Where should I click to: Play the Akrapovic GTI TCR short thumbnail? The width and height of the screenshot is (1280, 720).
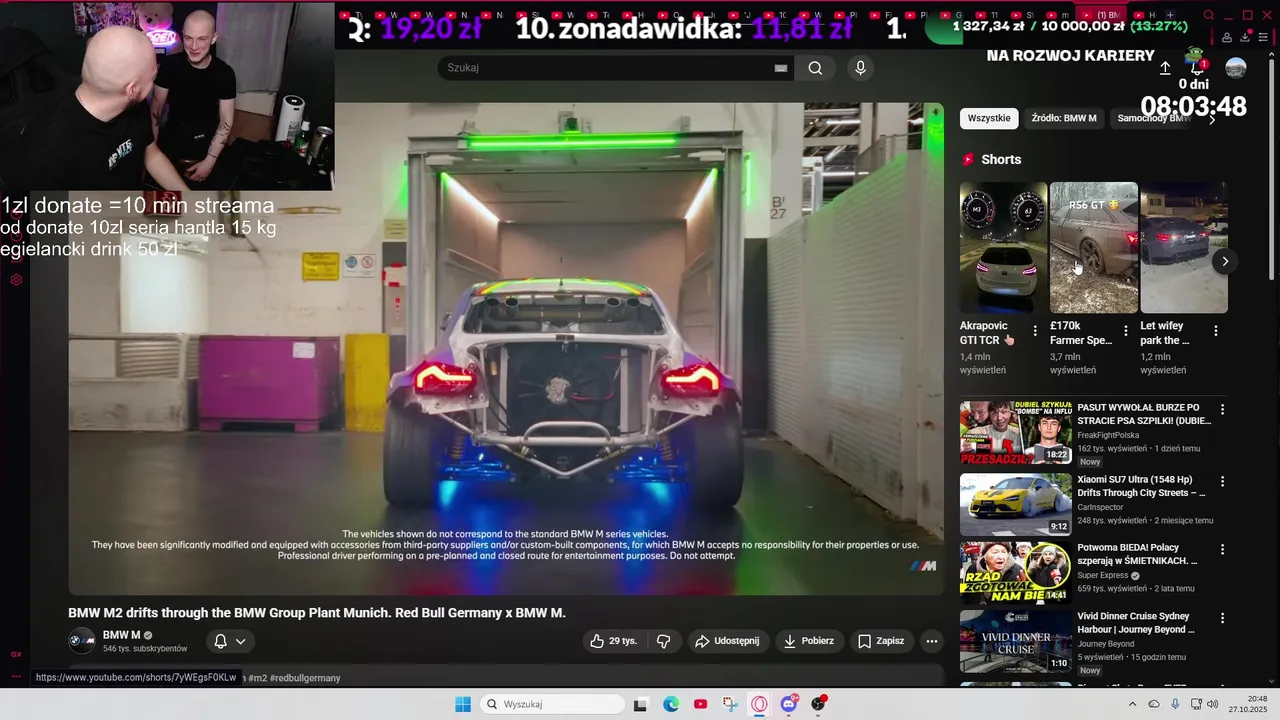point(1003,247)
